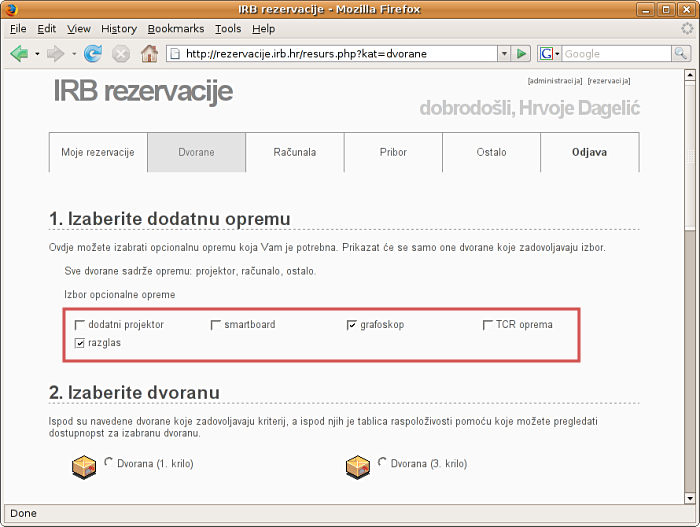Image resolution: width=700 pixels, height=527 pixels.
Task: Enable the dodatni projektor checkbox
Action: 80,325
